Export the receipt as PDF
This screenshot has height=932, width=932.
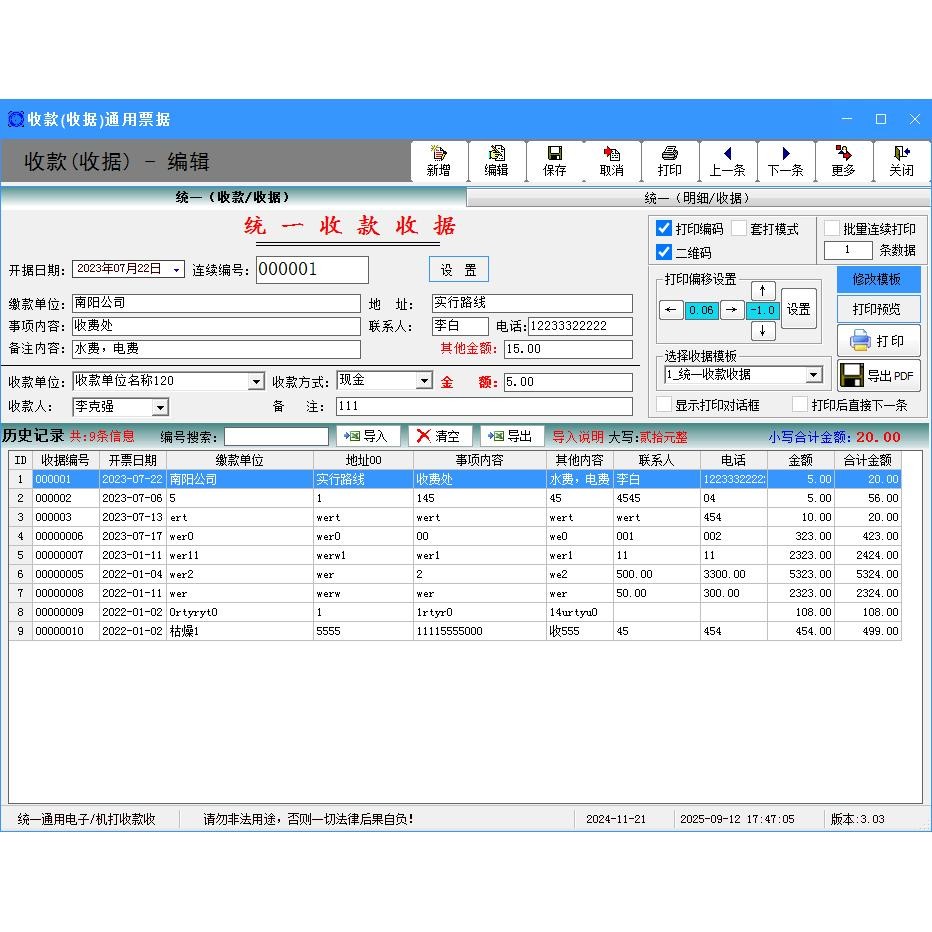point(880,375)
